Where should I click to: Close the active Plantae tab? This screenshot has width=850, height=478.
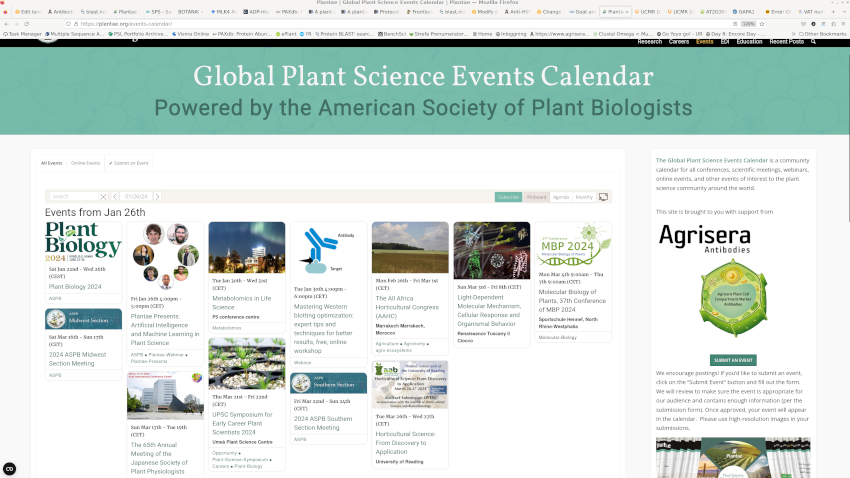tap(627, 11)
